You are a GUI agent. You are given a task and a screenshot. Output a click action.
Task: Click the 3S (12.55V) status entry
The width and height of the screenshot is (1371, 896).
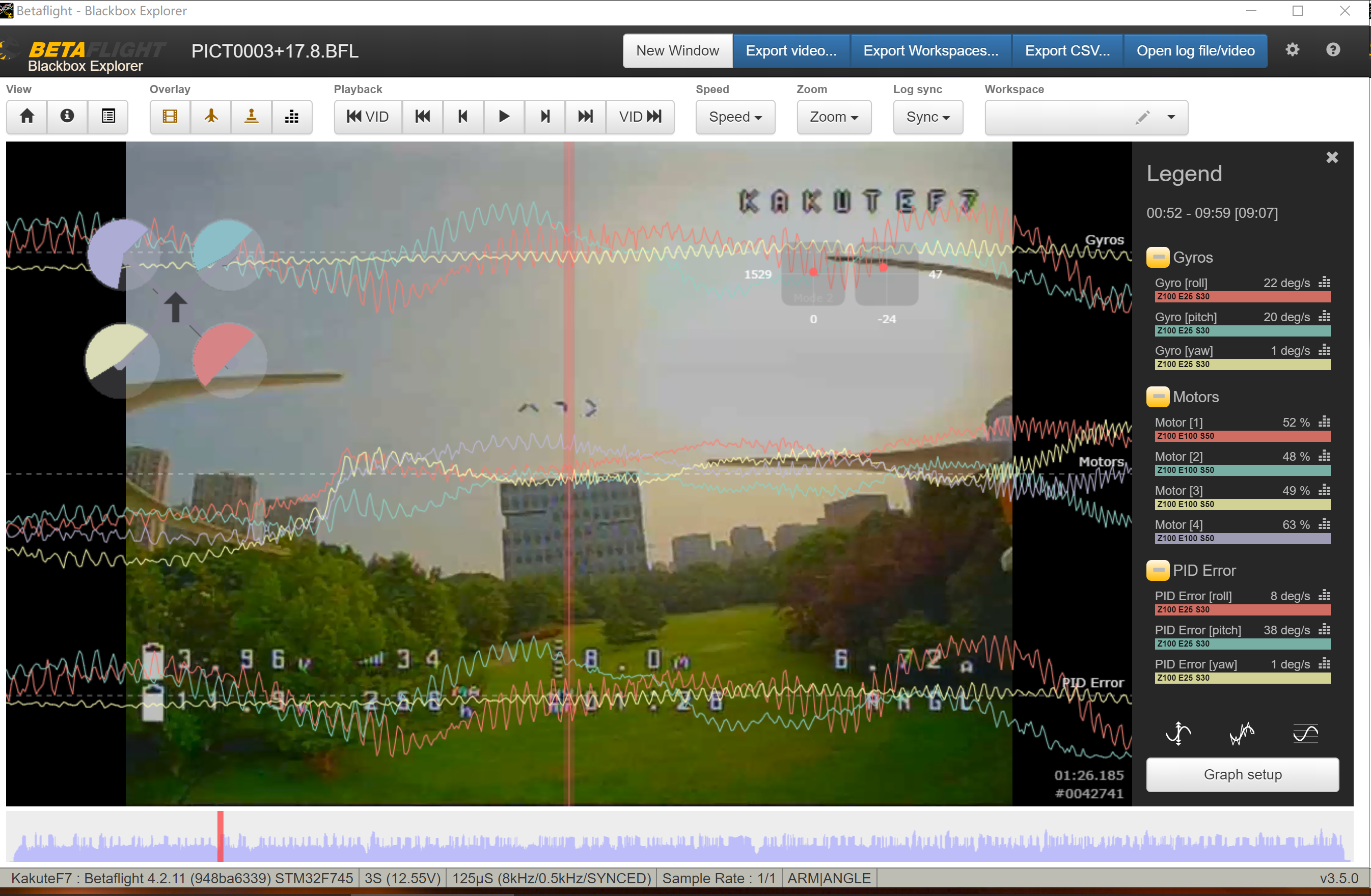point(403,878)
